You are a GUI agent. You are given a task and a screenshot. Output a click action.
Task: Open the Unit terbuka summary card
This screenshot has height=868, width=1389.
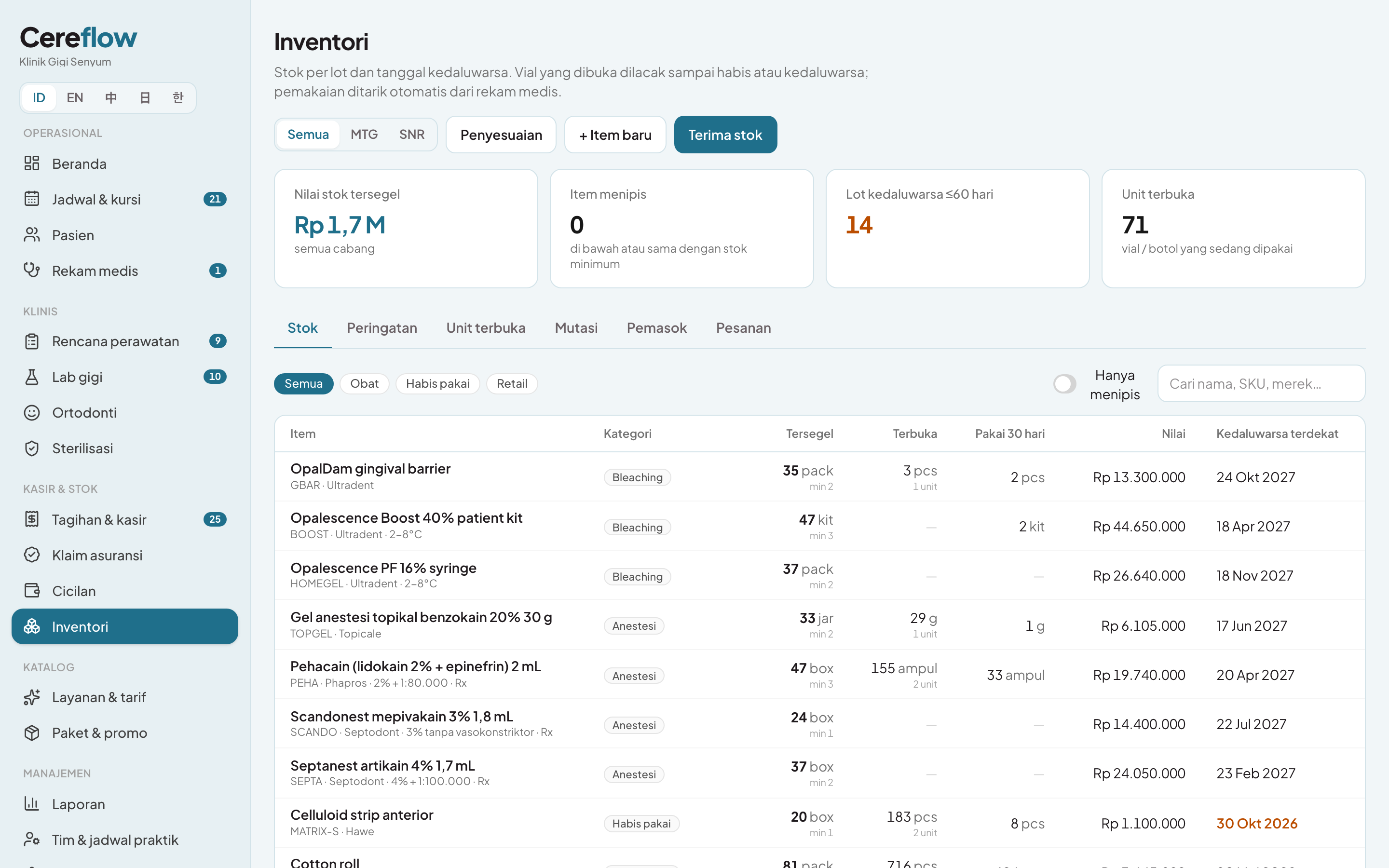(x=1233, y=229)
